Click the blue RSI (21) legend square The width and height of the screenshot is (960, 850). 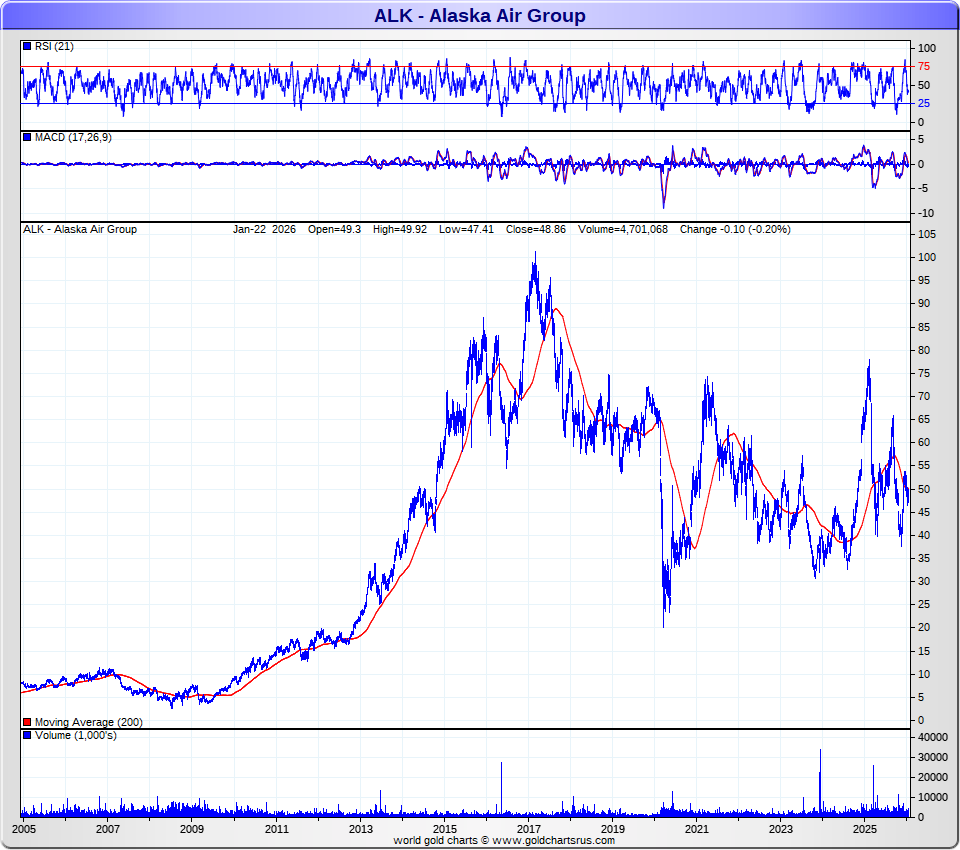click(27, 46)
